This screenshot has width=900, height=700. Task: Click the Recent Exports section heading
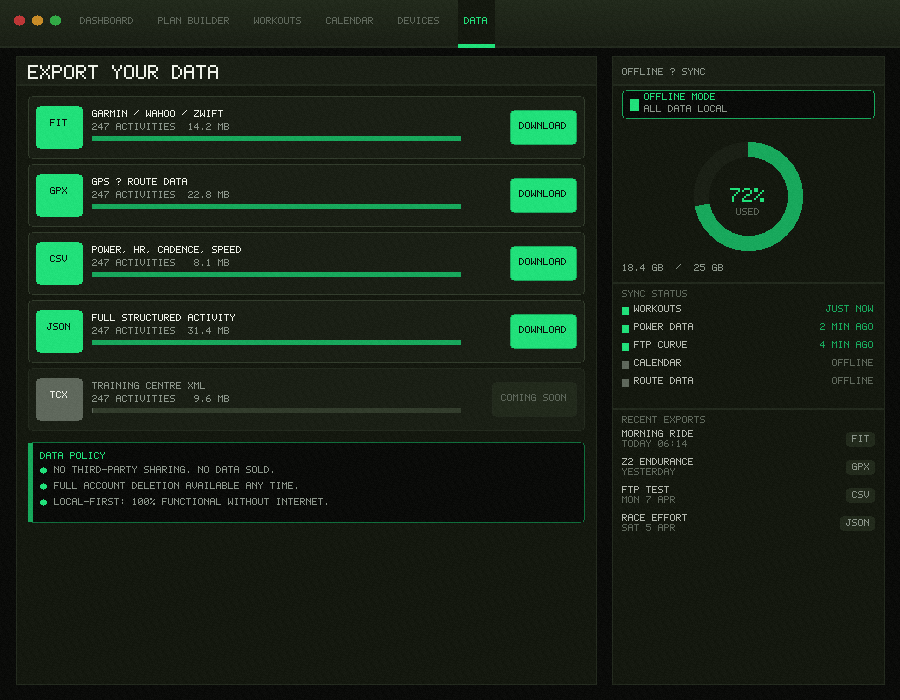click(x=663, y=420)
